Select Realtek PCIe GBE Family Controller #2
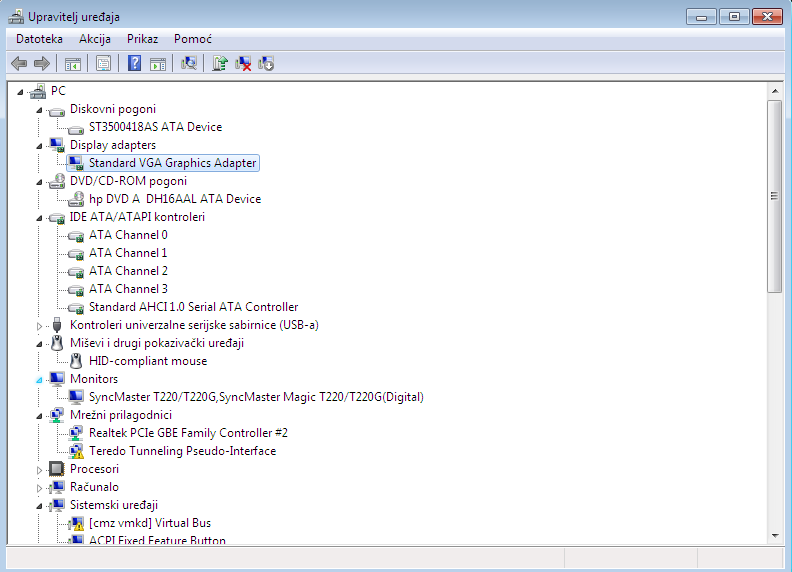Image resolution: width=792 pixels, height=572 pixels. tap(188, 433)
